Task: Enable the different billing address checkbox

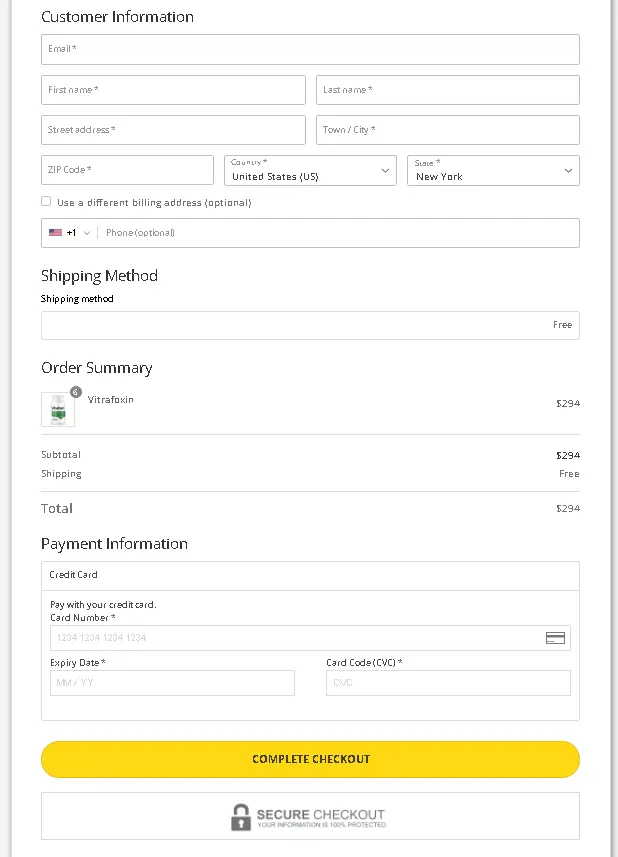Action: point(46,201)
